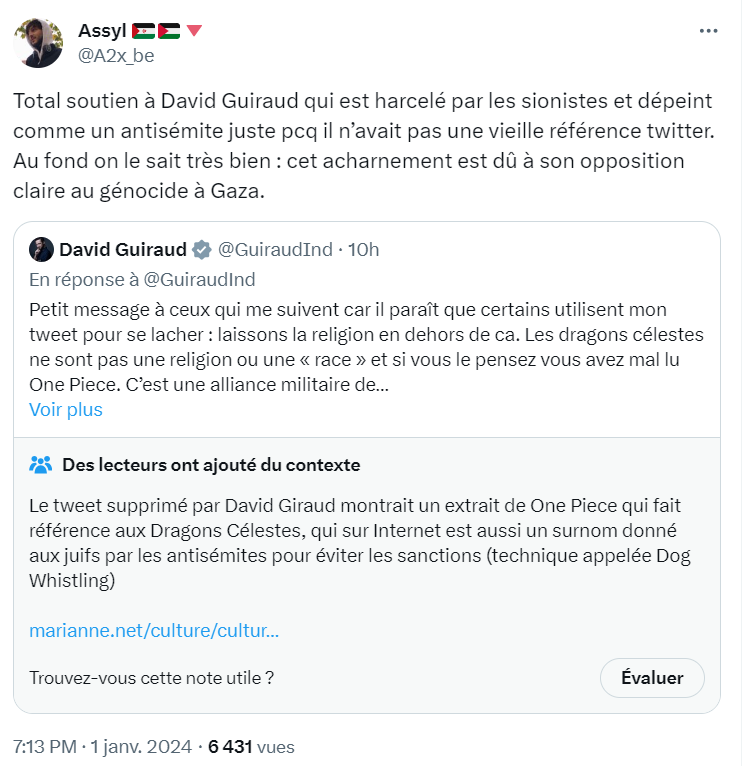Open David Guiraud's name in quoted tweet
The width and height of the screenshot is (749, 766).
[122, 249]
